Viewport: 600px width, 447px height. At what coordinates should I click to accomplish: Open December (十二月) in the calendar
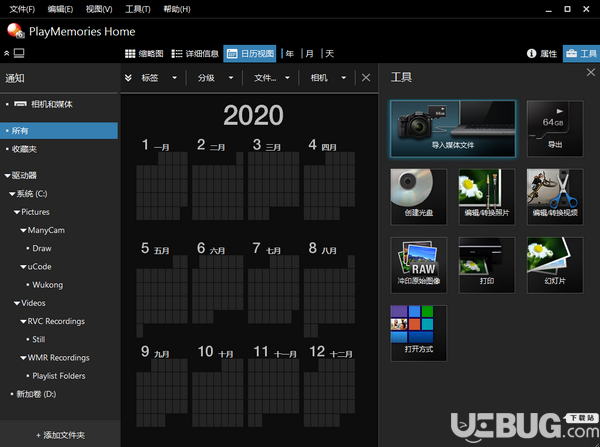click(329, 386)
